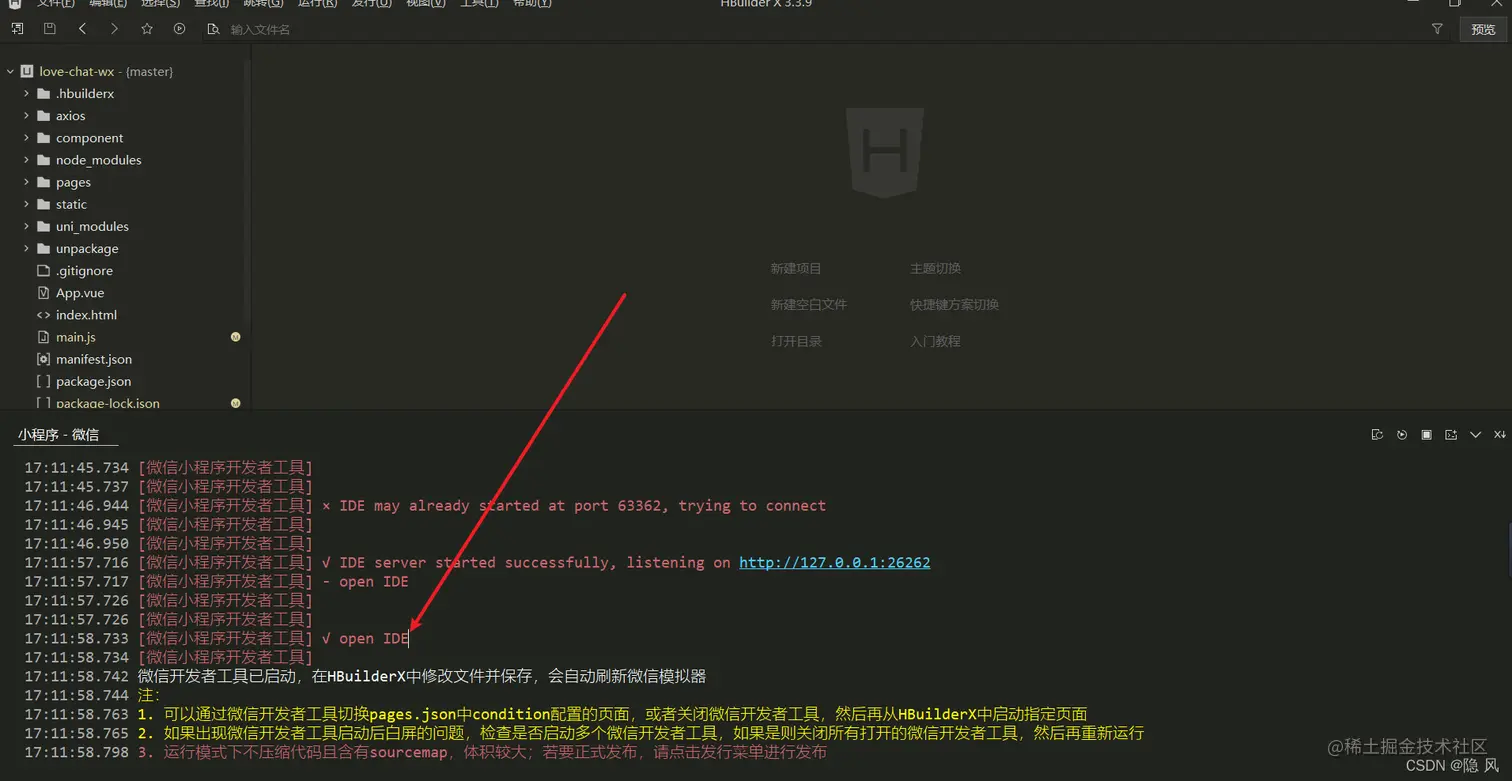Image resolution: width=1512 pixels, height=781 pixels.
Task: Collapse the love-chat-wx project root
Action: 10,72
